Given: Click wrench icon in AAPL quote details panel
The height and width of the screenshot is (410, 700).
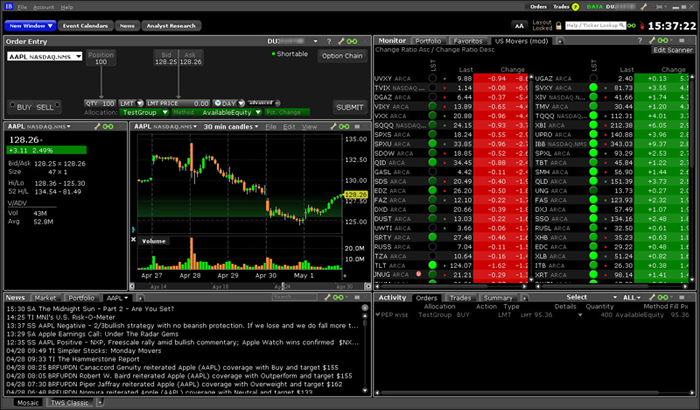Looking at the screenshot, I should coord(97,127).
